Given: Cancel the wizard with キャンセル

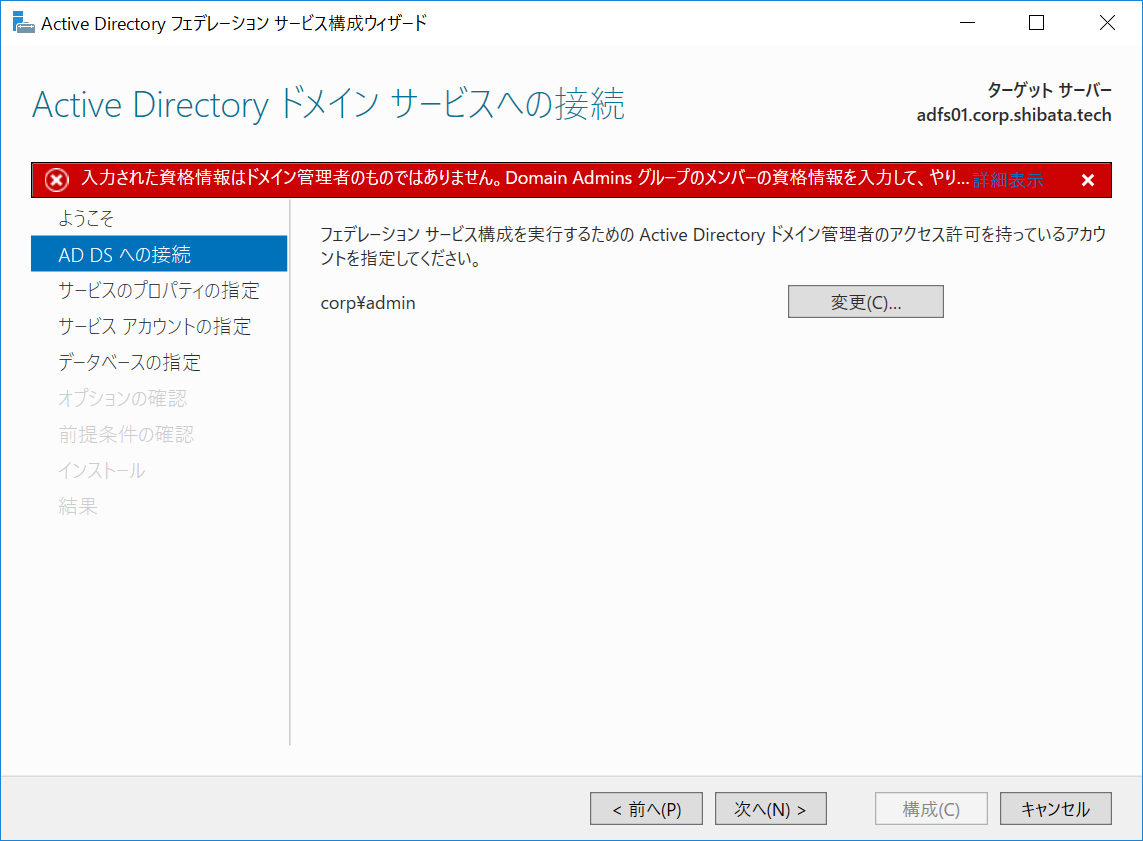Looking at the screenshot, I should coord(1055,808).
